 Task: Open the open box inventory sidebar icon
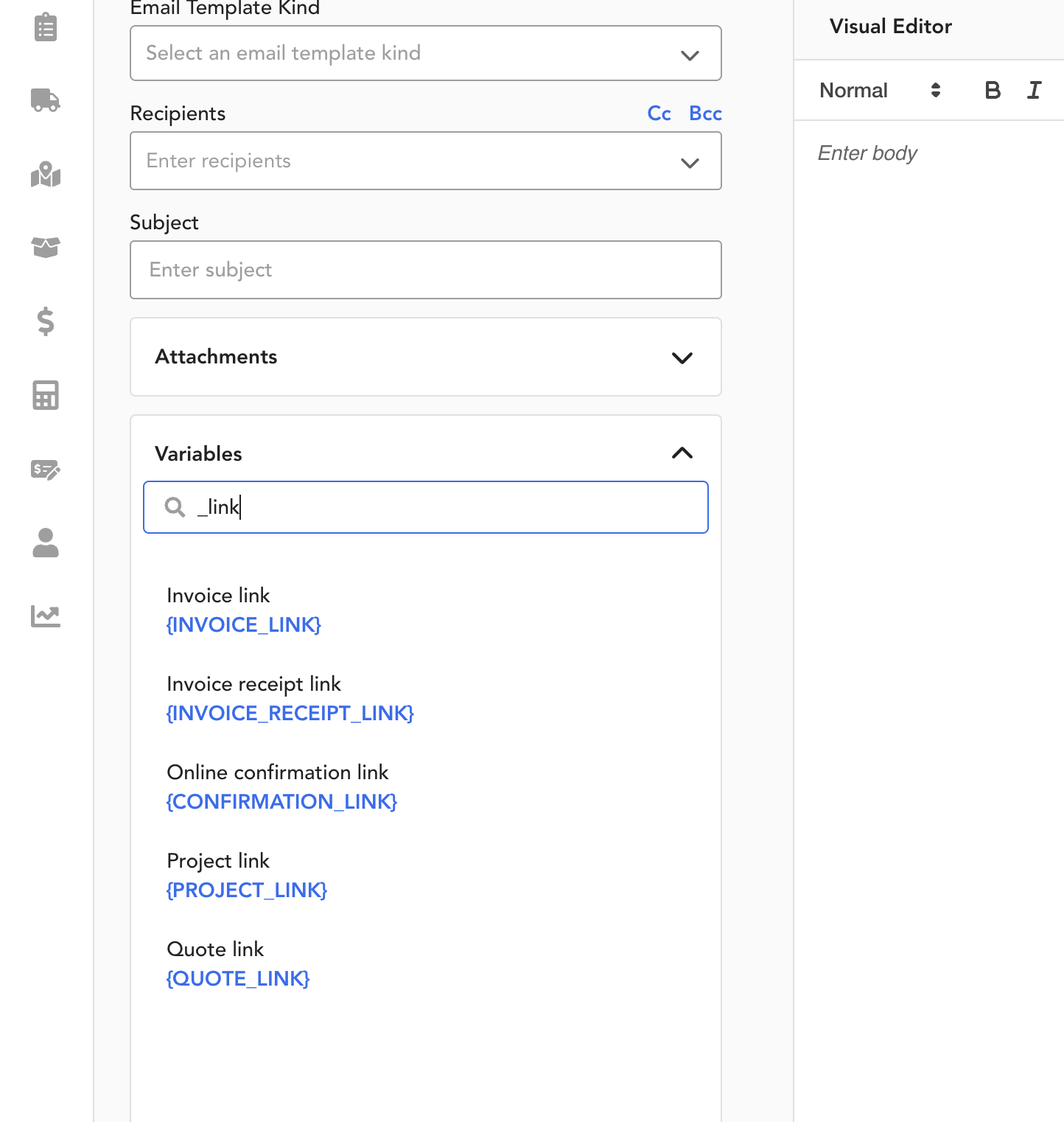(46, 247)
